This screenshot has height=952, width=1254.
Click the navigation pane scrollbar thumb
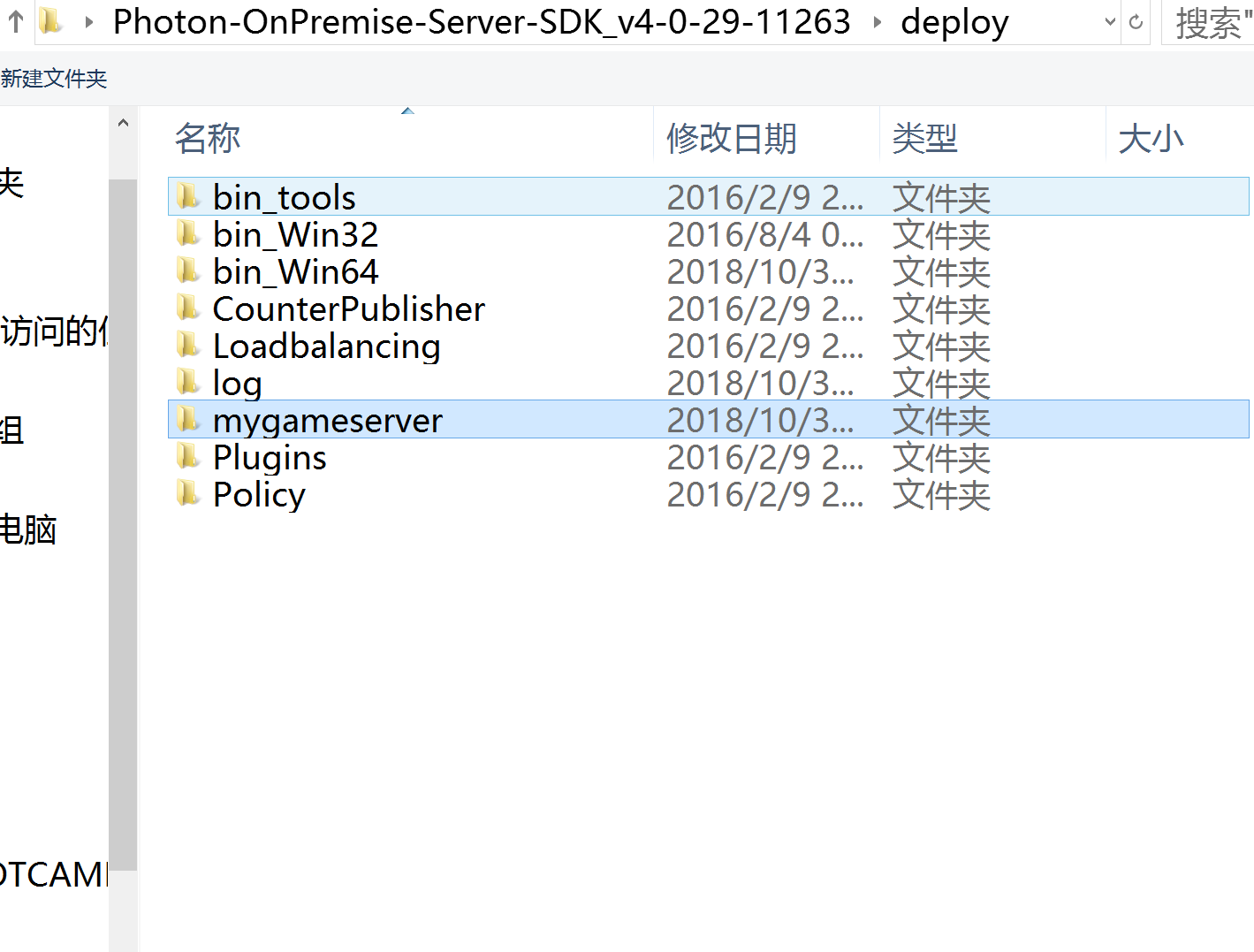point(124,525)
